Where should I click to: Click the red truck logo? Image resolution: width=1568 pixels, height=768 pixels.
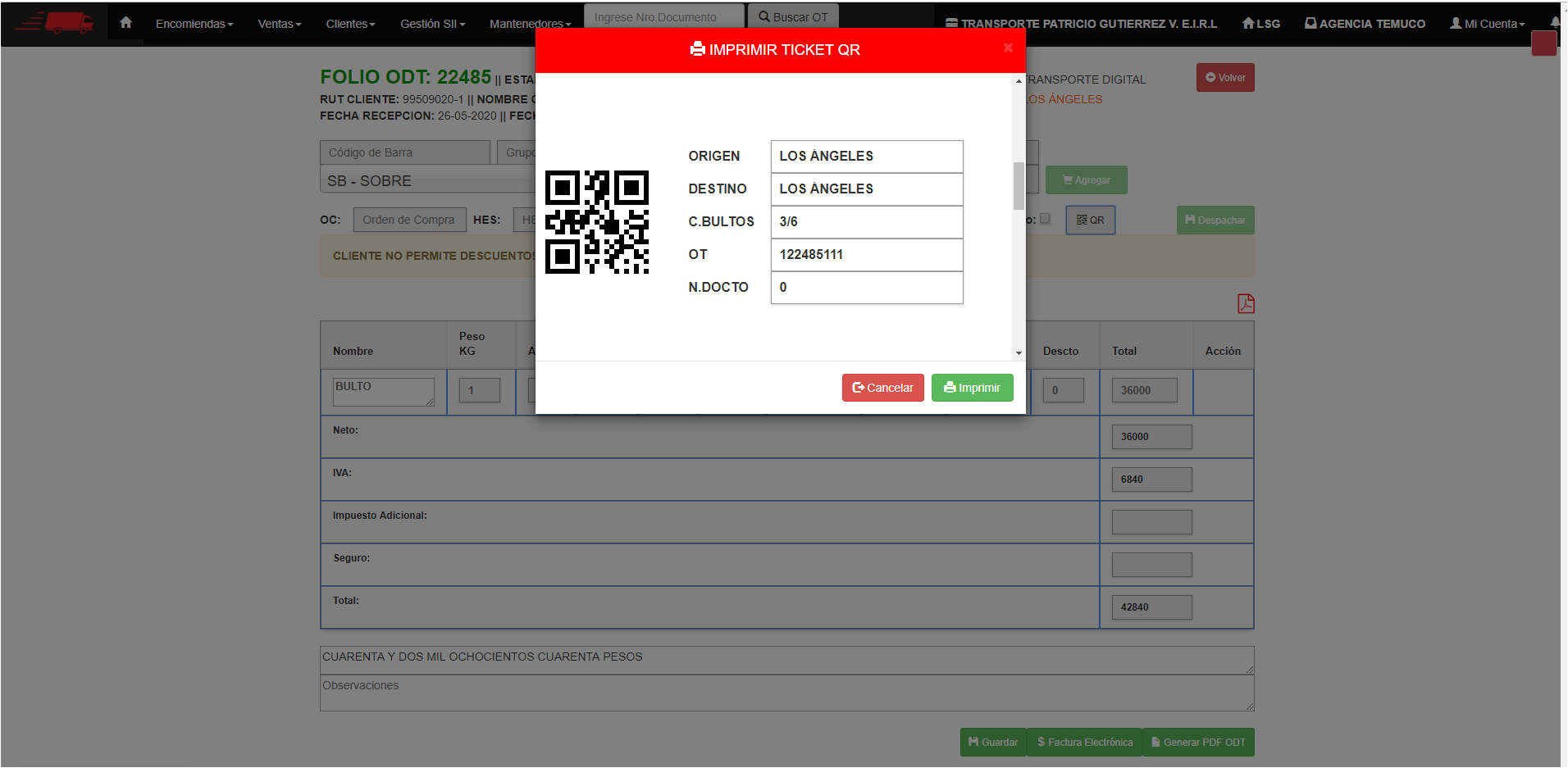[54, 23]
